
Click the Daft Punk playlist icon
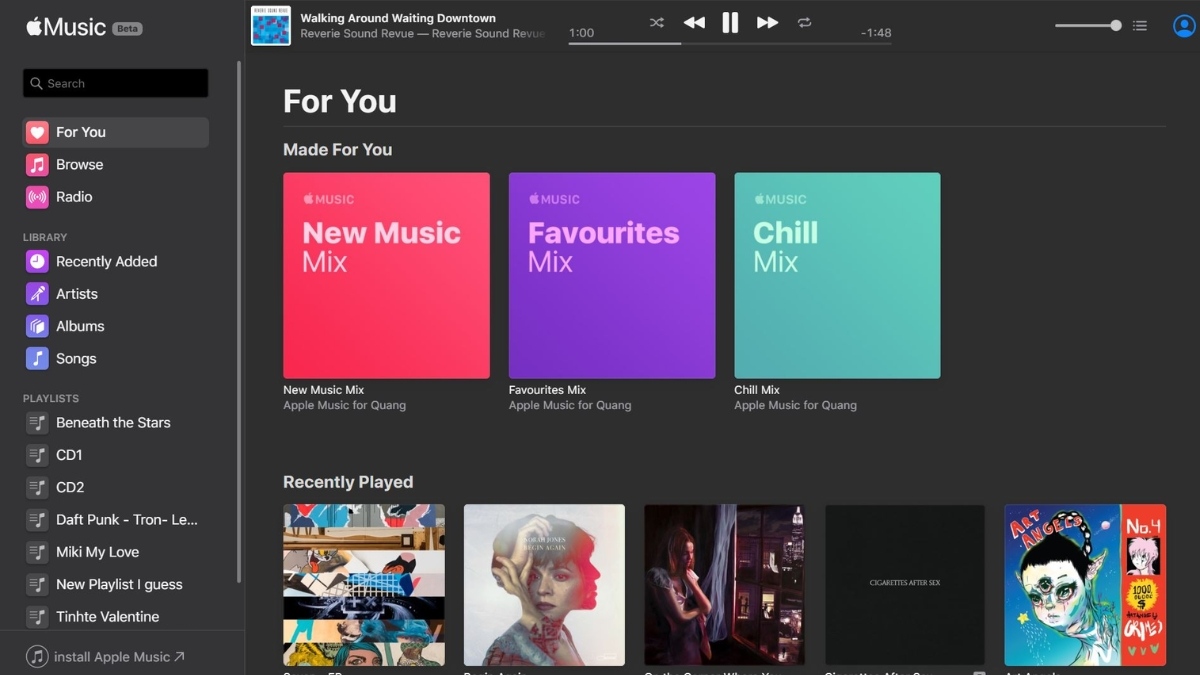point(37,520)
